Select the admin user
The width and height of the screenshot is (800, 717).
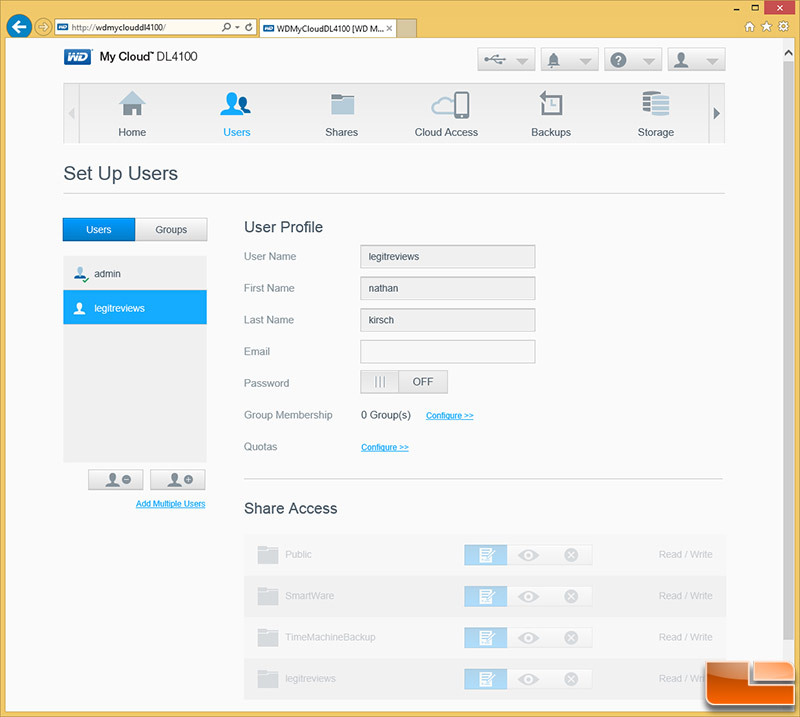(x=135, y=274)
